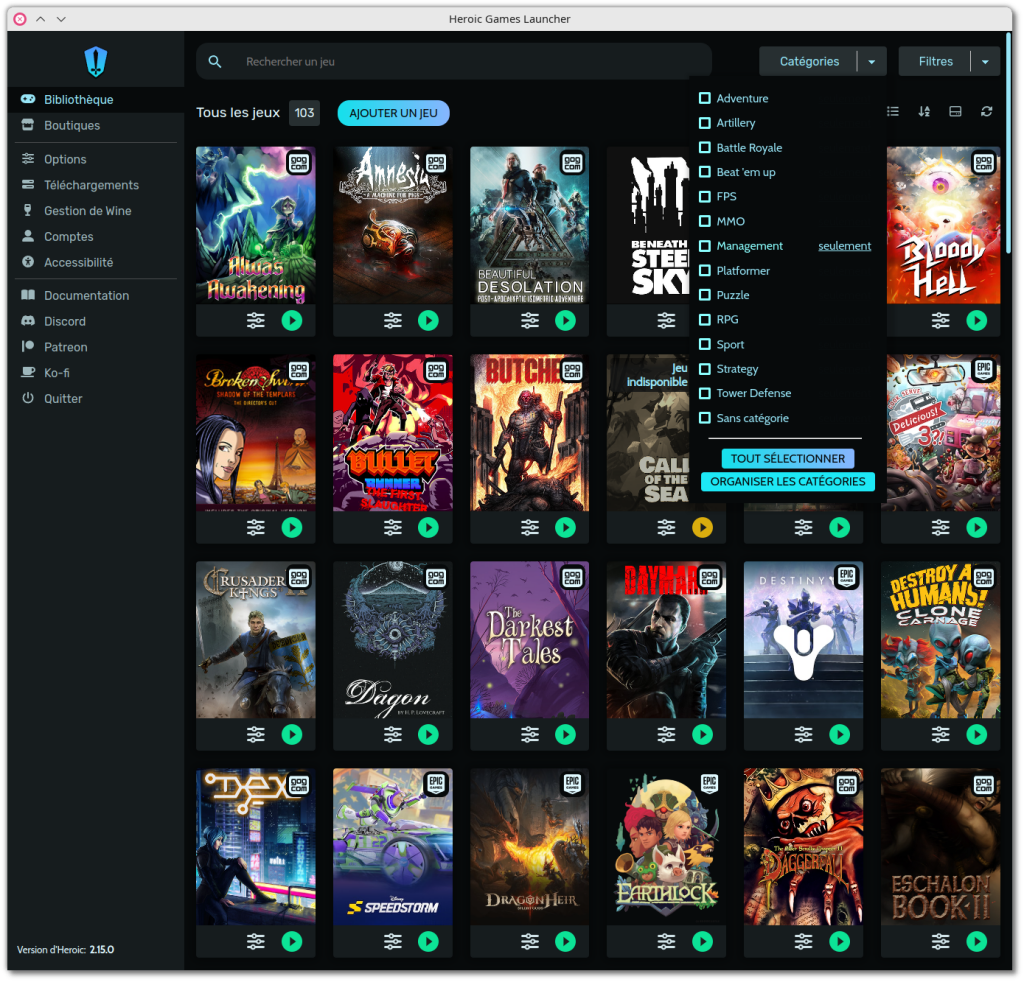1024x982 pixels.
Task: Open Discord link in sidebar
Action: coord(96,321)
